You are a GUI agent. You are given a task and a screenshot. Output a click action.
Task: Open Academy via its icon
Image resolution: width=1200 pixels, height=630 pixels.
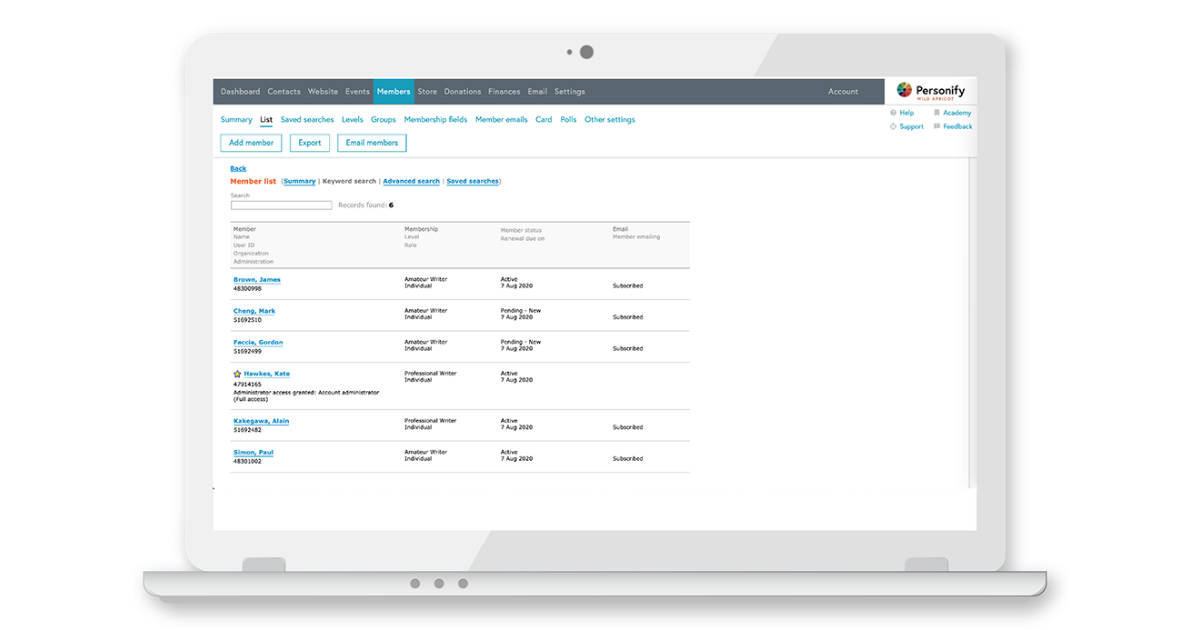(x=938, y=112)
